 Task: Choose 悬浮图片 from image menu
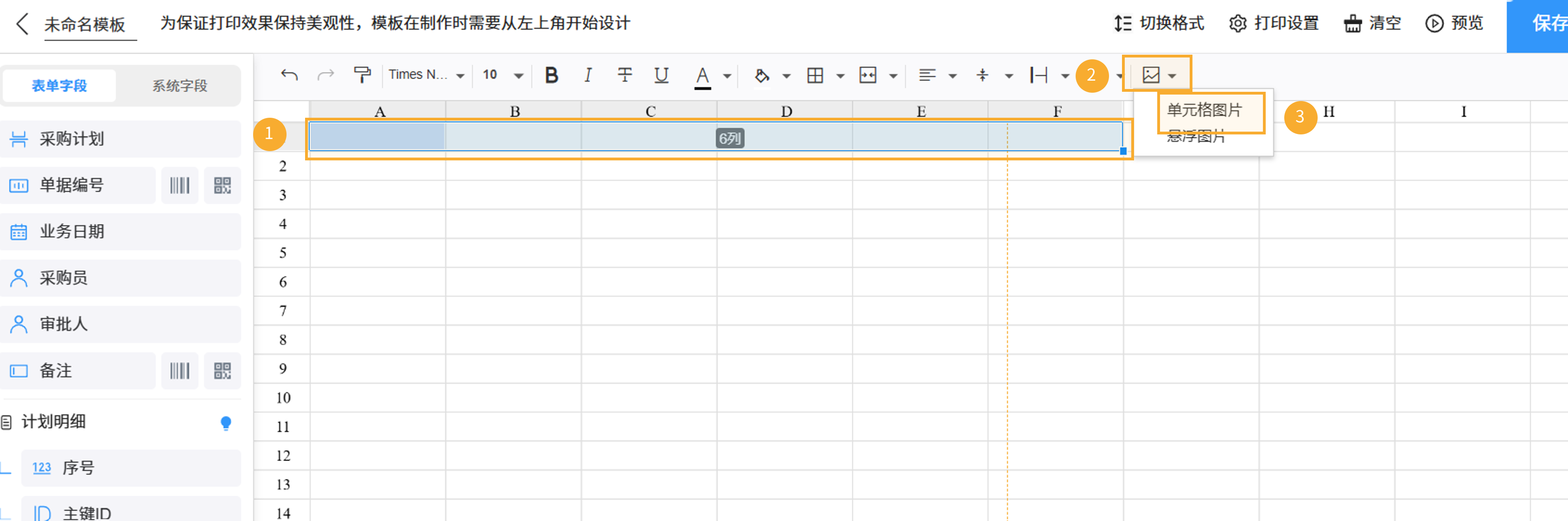click(x=1196, y=137)
